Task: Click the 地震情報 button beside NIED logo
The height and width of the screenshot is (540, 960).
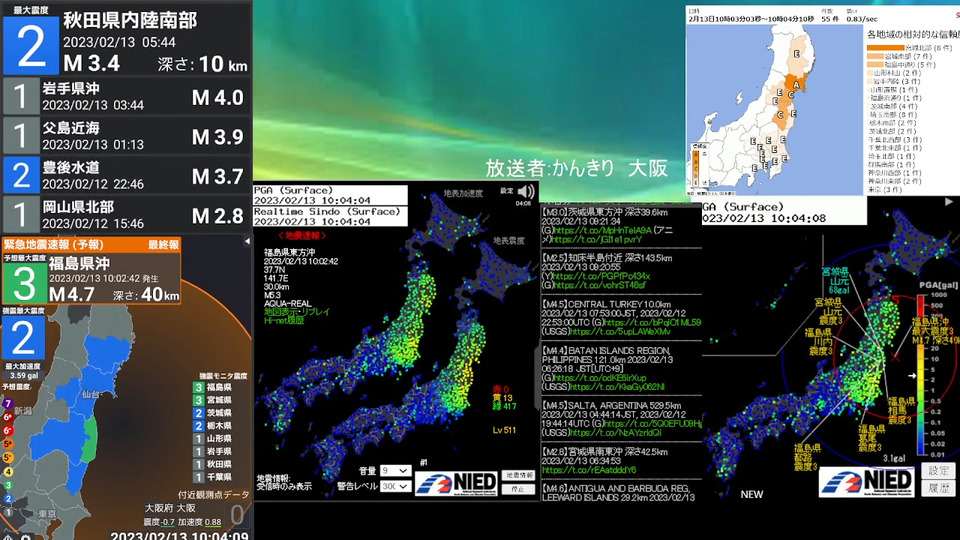Action: [518, 475]
